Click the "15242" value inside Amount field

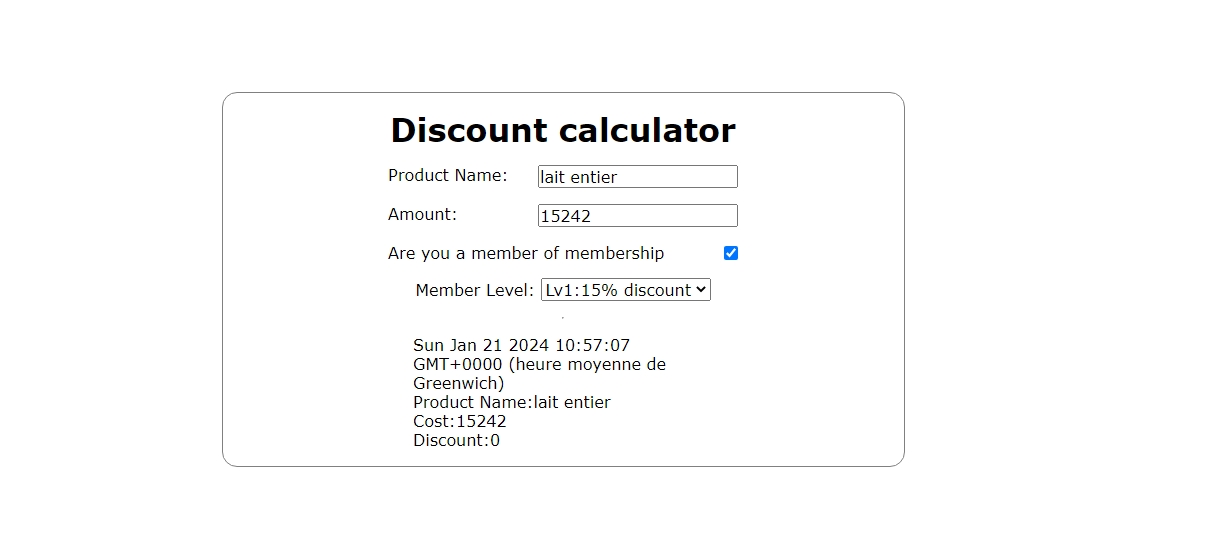click(x=566, y=216)
